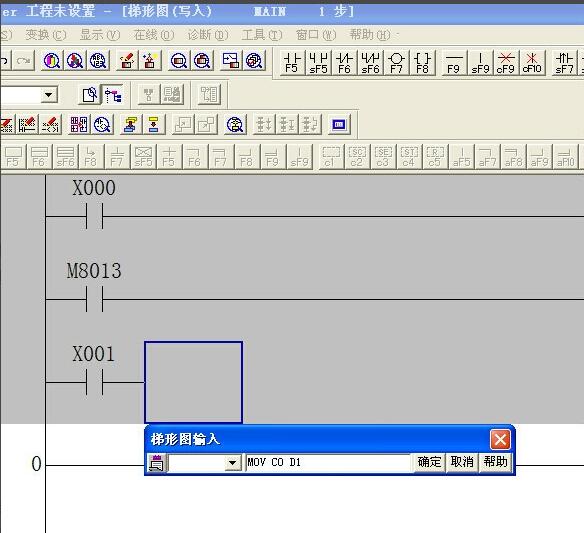This screenshot has height=533, width=584.
Task: Open the 显示(V) menu
Action: point(100,35)
